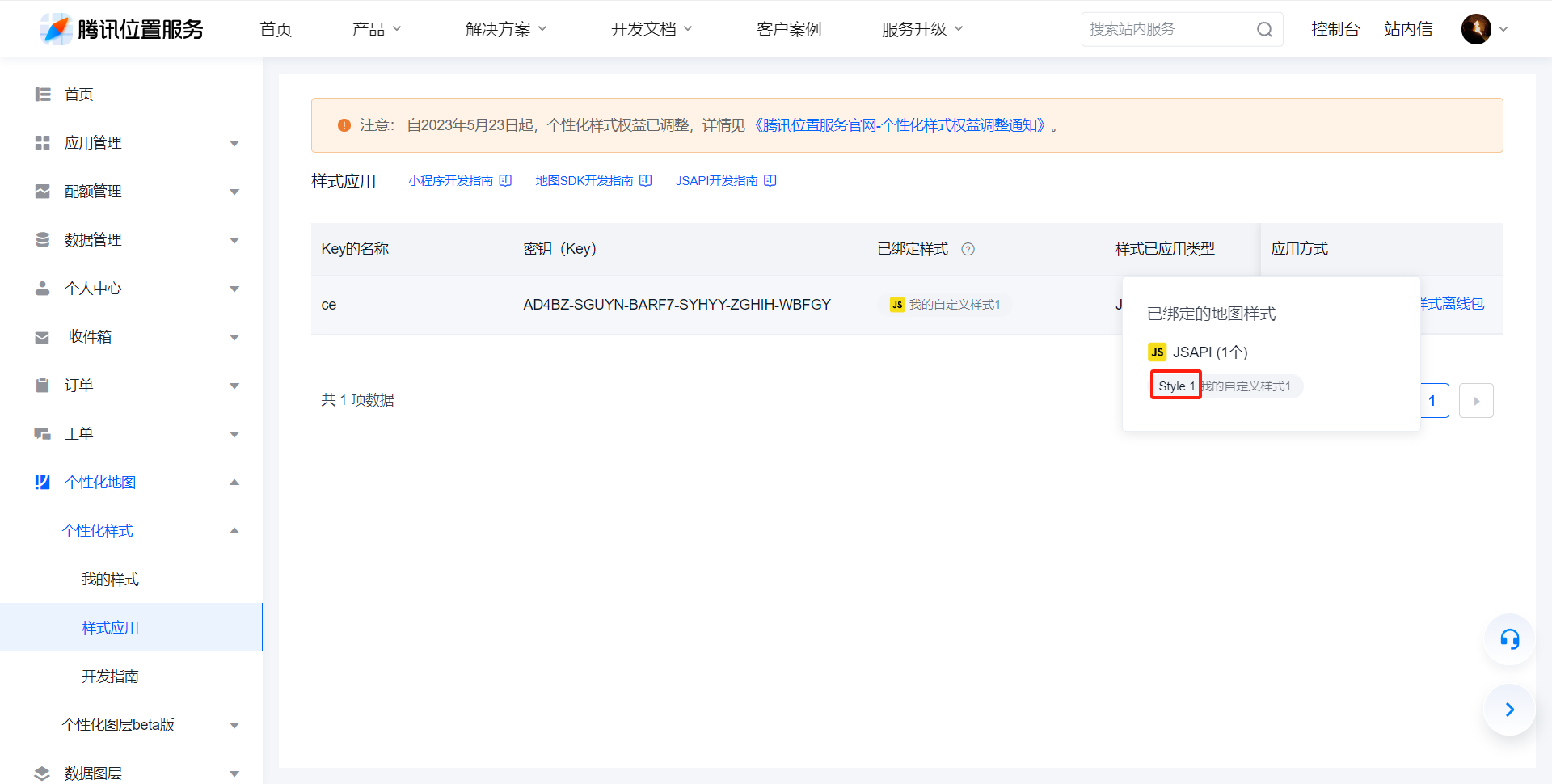Click the 收件箱 envelope icon
The height and width of the screenshot is (784, 1552).
(x=43, y=337)
